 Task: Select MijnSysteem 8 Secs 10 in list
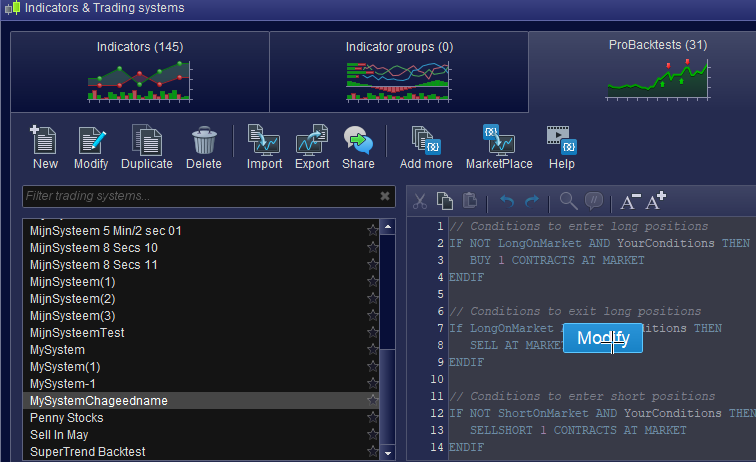point(201,248)
